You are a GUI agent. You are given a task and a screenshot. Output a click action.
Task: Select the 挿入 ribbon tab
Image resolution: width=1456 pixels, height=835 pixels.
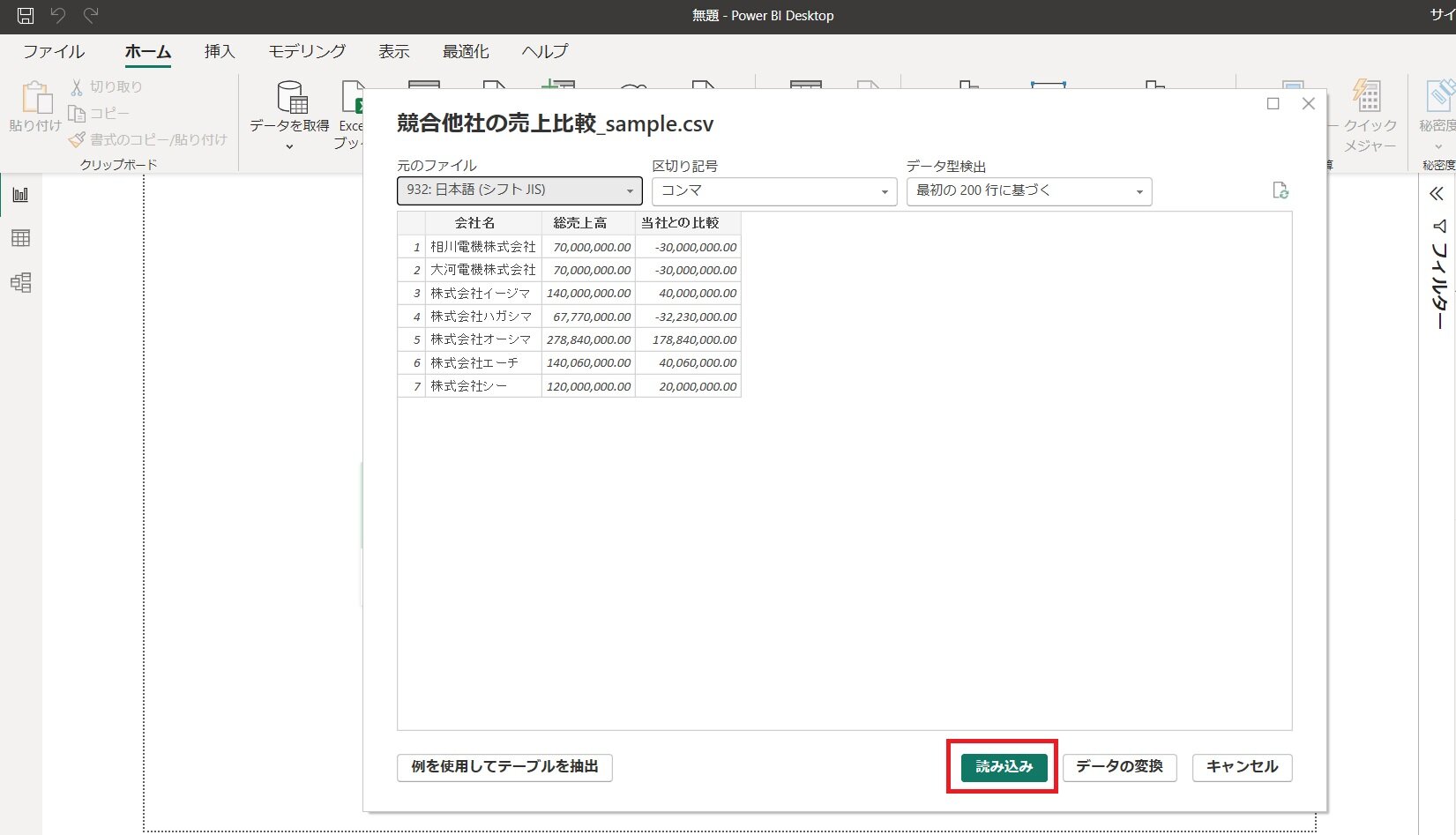(x=220, y=51)
